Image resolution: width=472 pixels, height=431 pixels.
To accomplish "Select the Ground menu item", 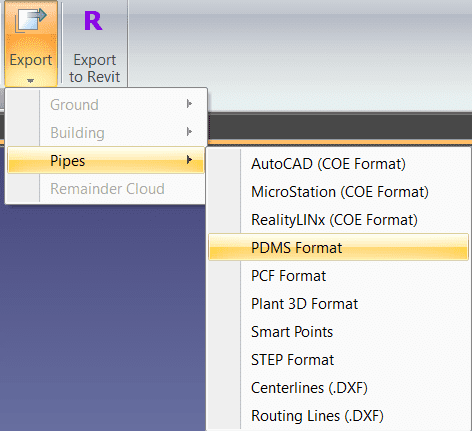I will click(106, 104).
